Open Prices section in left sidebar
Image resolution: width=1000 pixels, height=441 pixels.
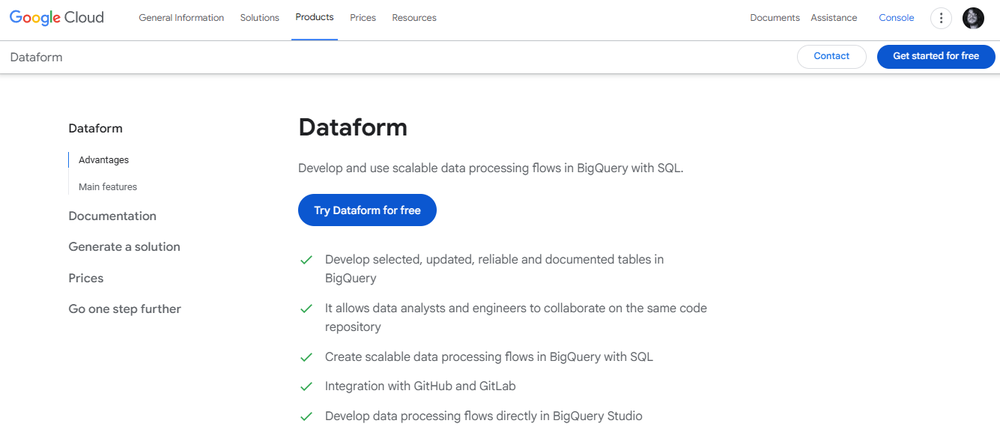click(86, 278)
